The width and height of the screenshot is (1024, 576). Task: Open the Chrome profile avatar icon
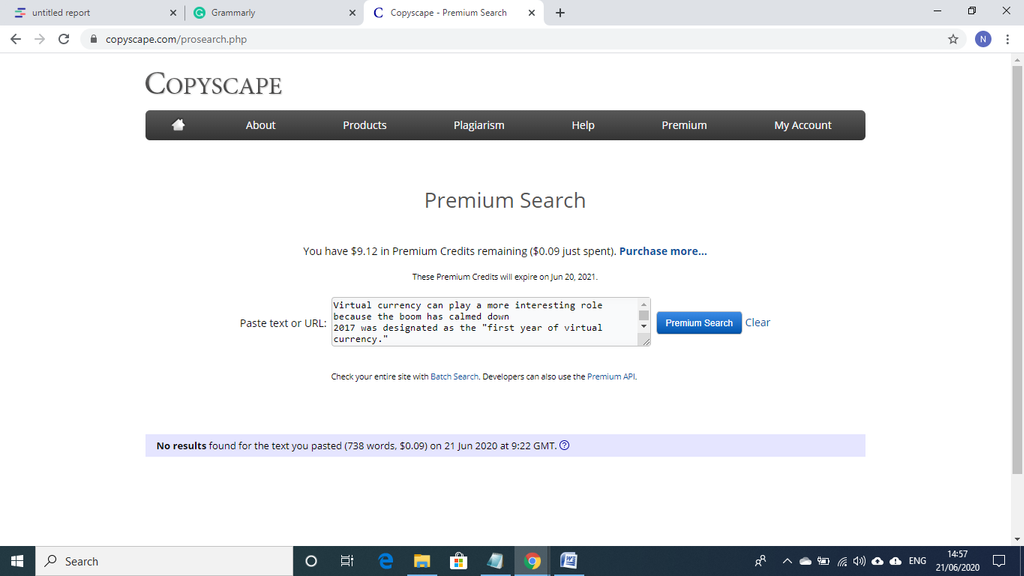click(x=983, y=39)
